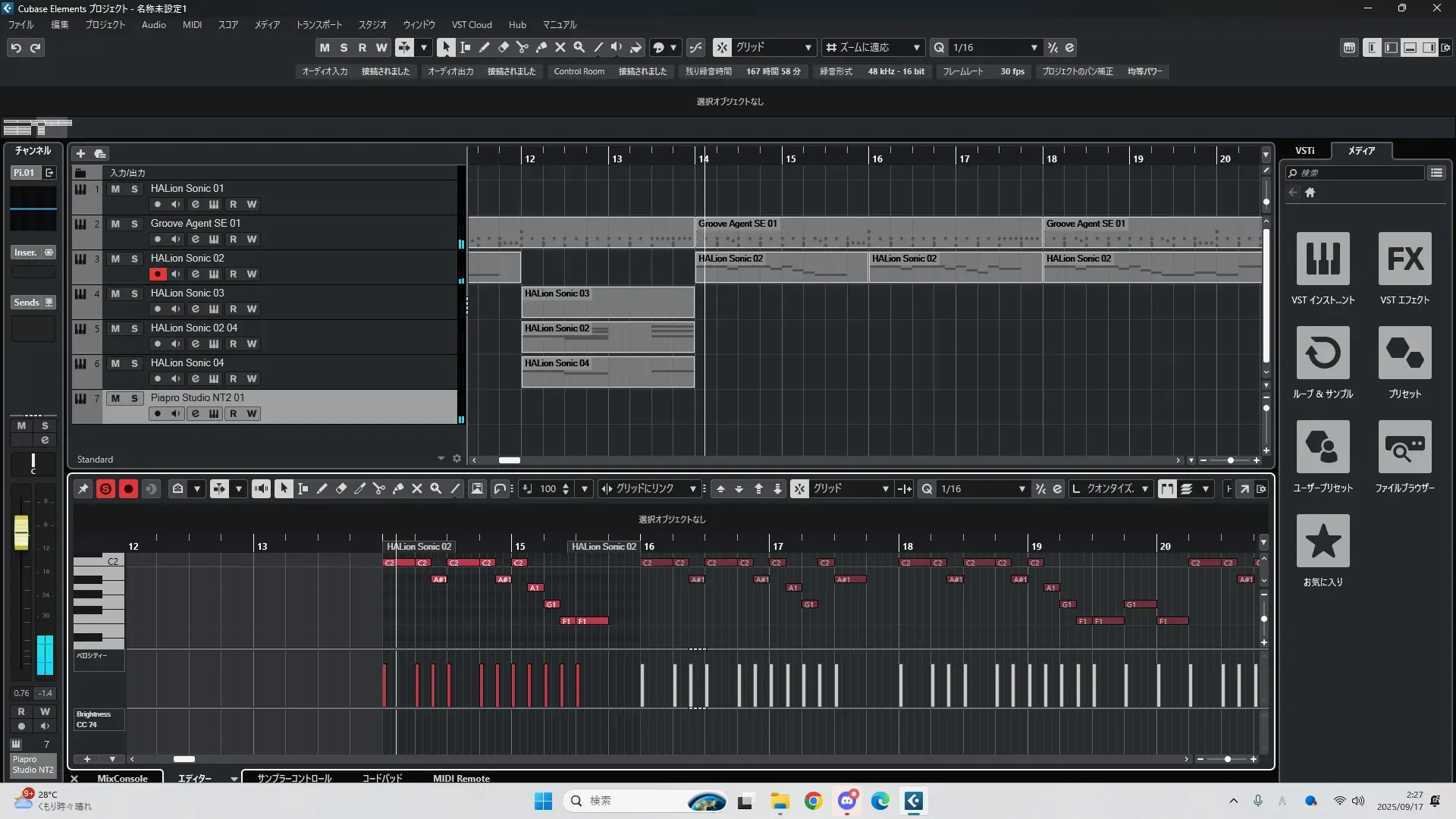1456x819 pixels.
Task: Open the main toolbar 1/16 quantize dropdown
Action: pyautogui.click(x=1034, y=48)
